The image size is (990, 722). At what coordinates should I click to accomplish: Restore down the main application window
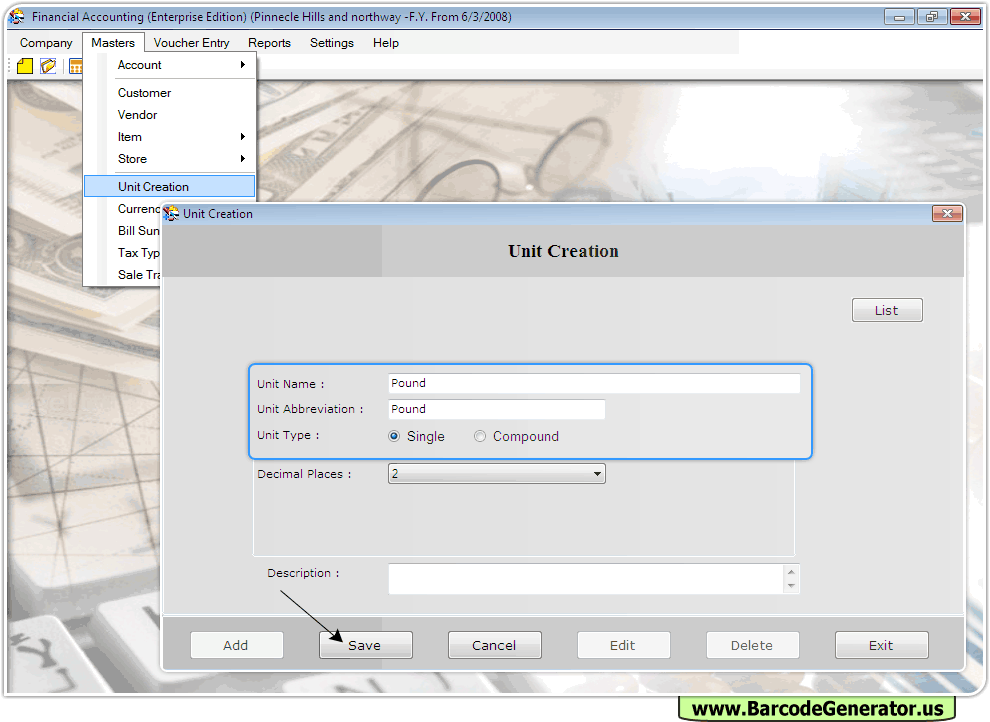(x=932, y=17)
